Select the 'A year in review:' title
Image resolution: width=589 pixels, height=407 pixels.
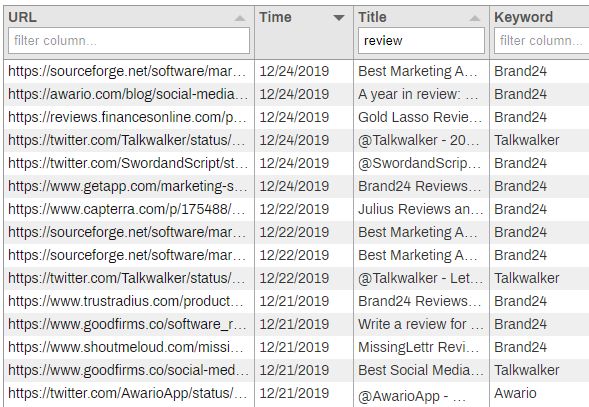coord(418,94)
